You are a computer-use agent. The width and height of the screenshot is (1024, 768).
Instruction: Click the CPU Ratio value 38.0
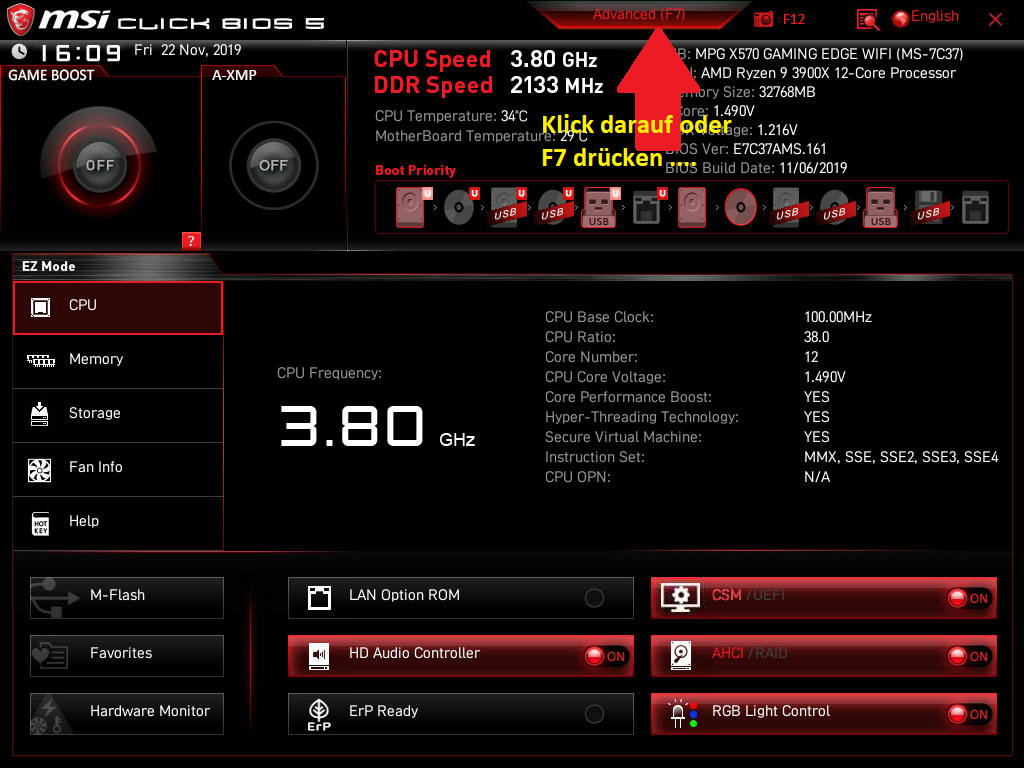816,337
